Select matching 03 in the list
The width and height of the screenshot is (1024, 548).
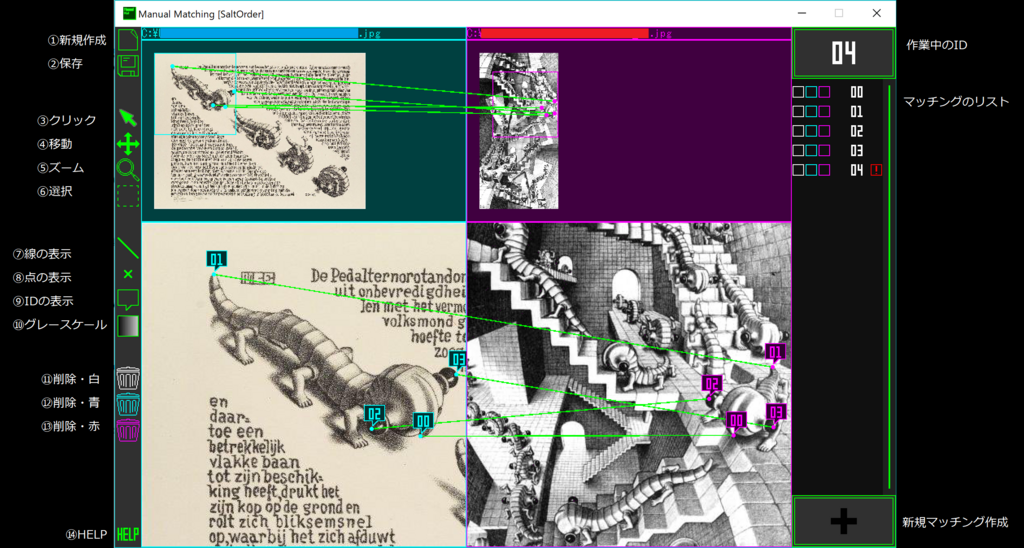856,150
